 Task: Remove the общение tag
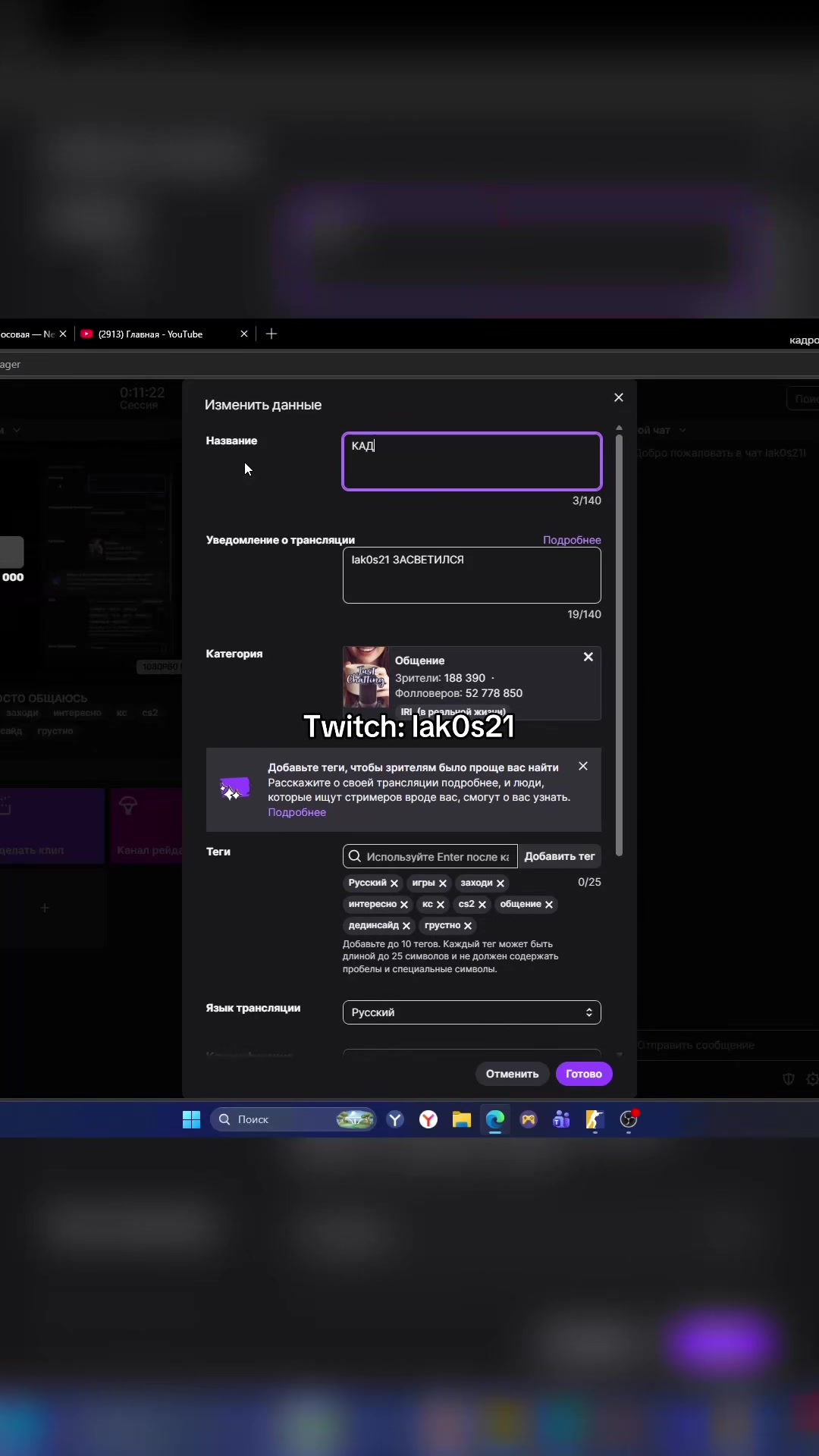(549, 905)
